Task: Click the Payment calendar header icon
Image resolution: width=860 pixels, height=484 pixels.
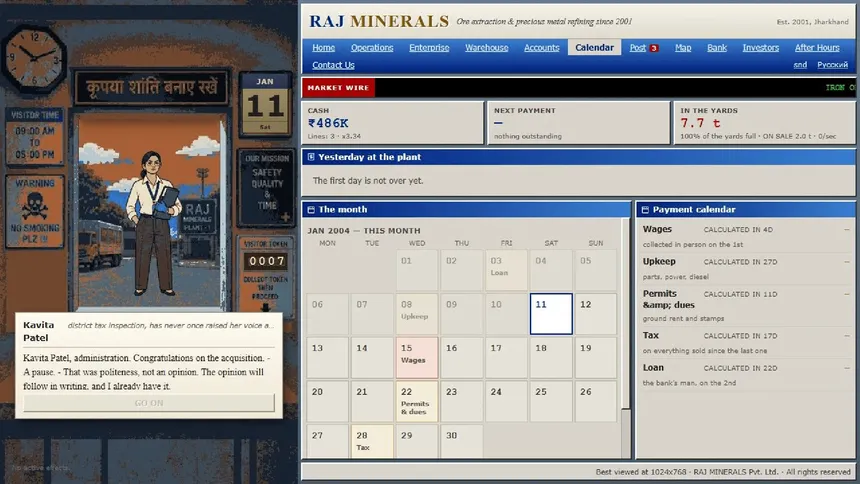Action: (x=645, y=210)
